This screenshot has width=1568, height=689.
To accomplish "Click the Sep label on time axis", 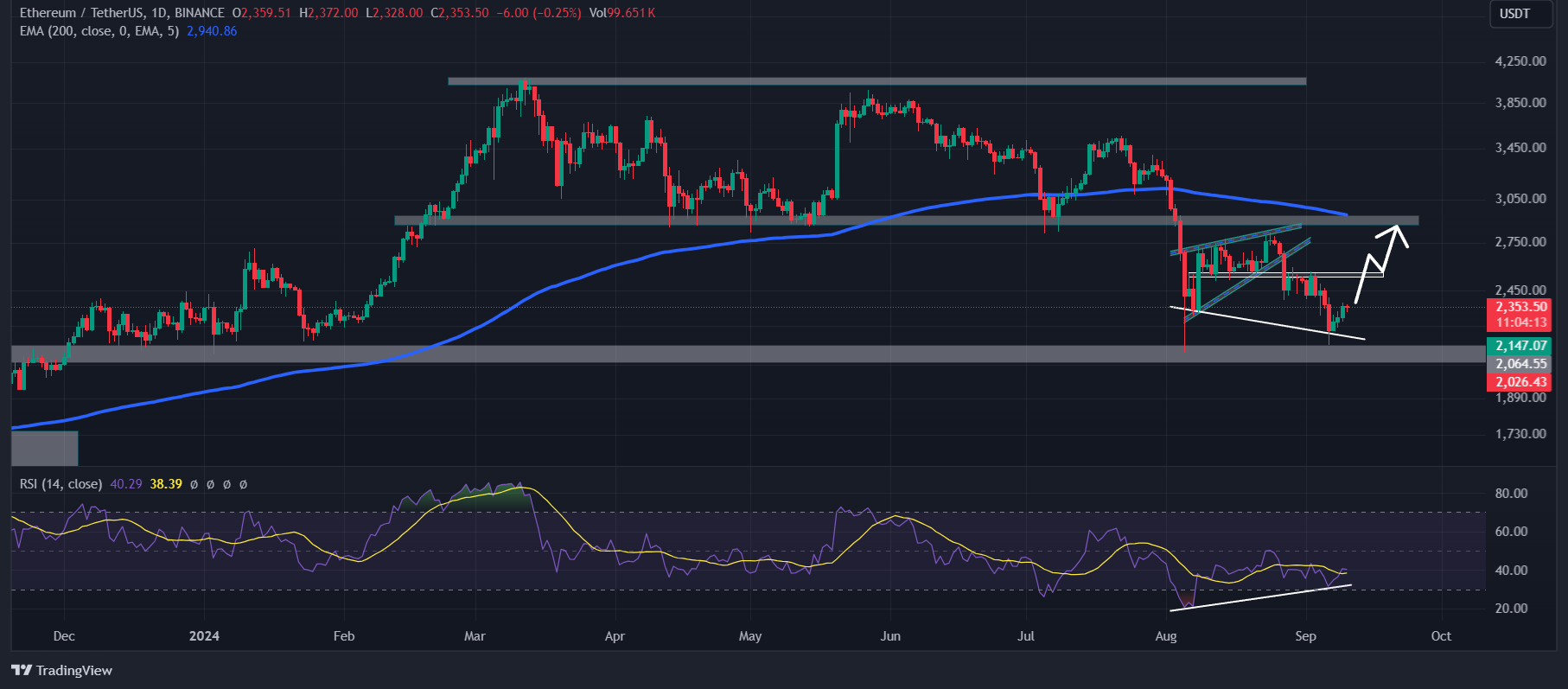I will [1305, 636].
